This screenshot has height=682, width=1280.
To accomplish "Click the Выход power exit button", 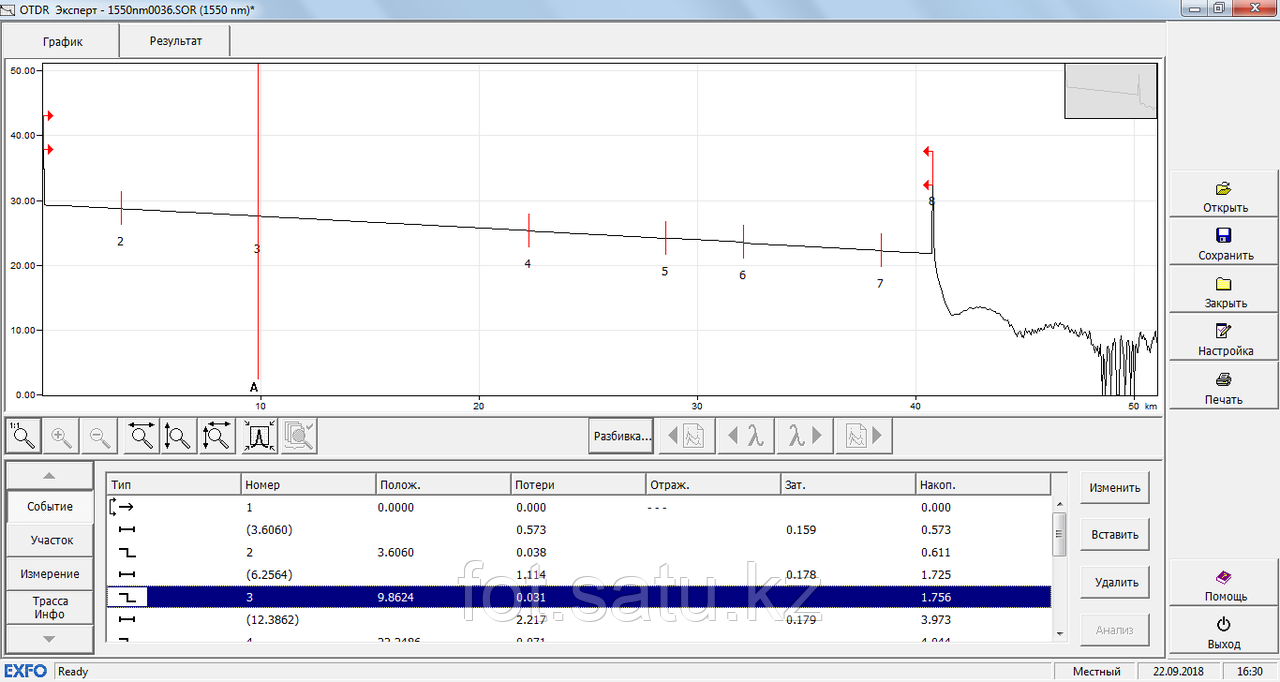I will 1224,633.
